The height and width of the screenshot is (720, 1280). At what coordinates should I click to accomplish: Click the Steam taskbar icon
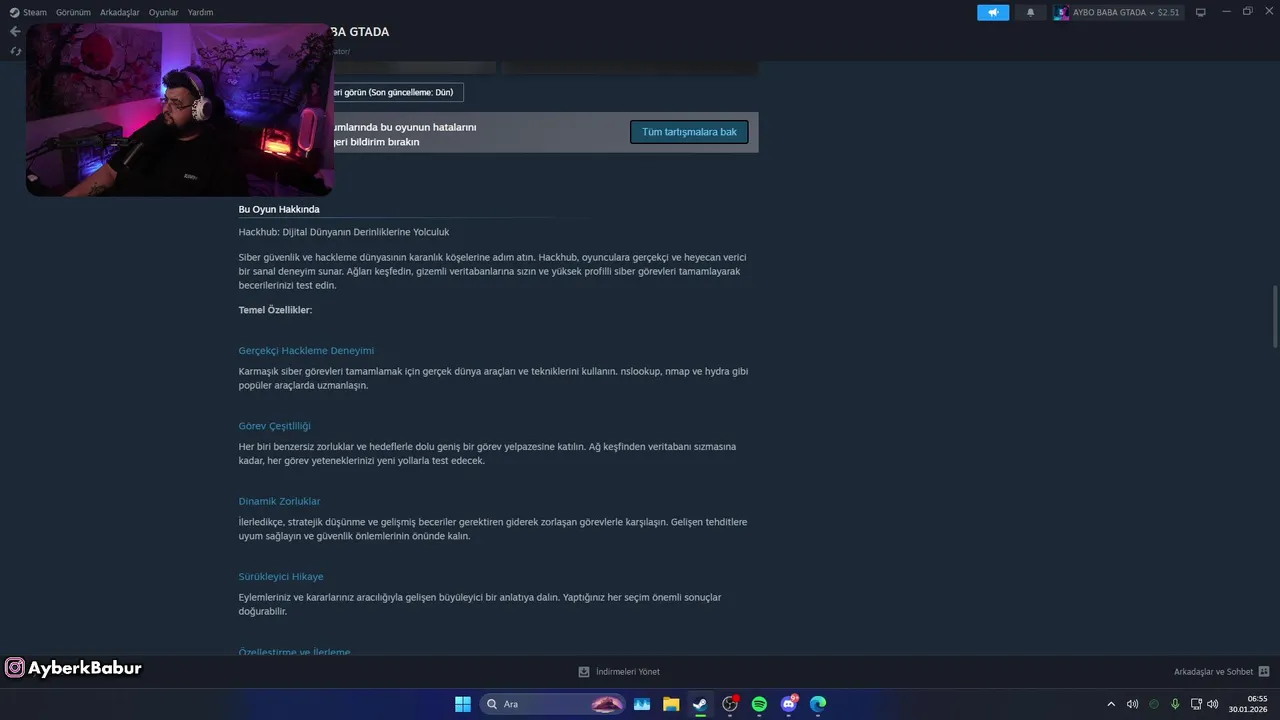[x=700, y=704]
